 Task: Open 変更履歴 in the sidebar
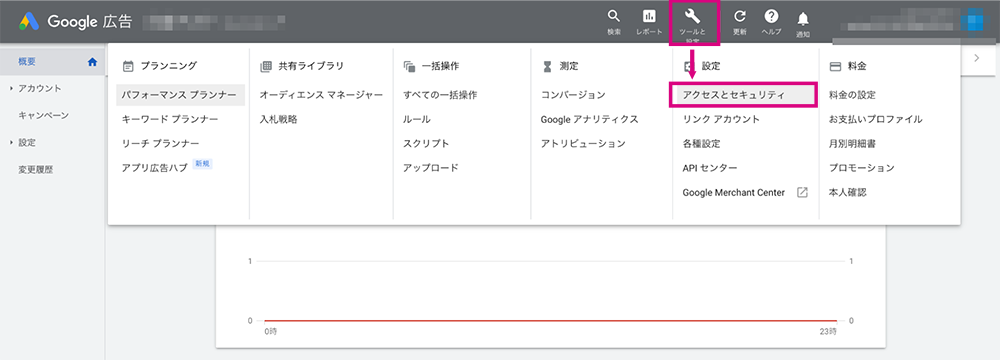36,170
